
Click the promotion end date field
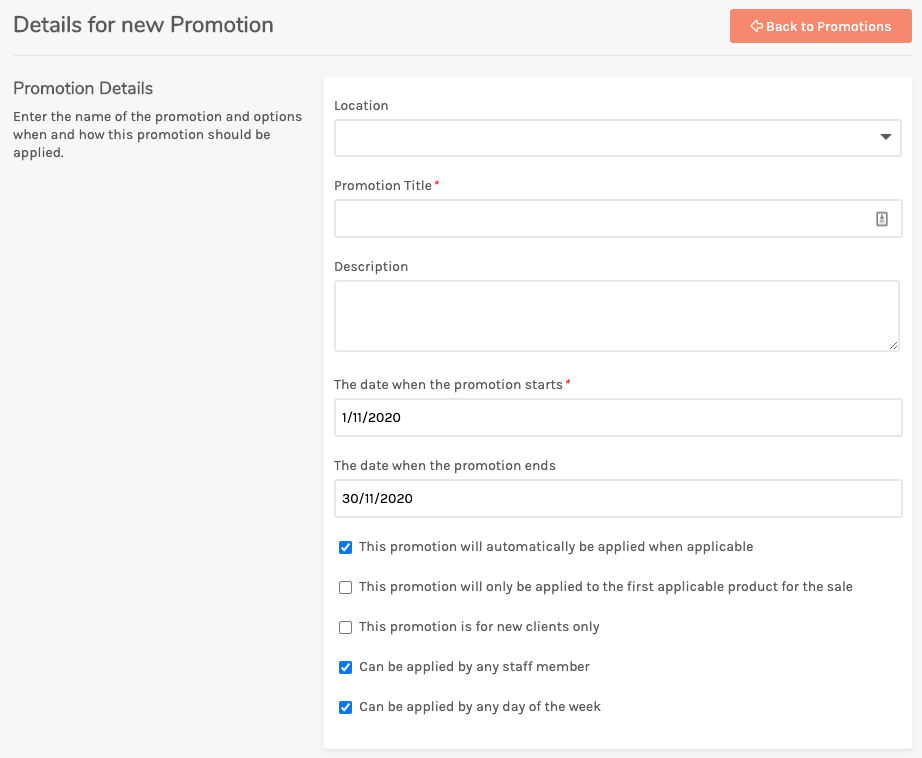point(617,499)
